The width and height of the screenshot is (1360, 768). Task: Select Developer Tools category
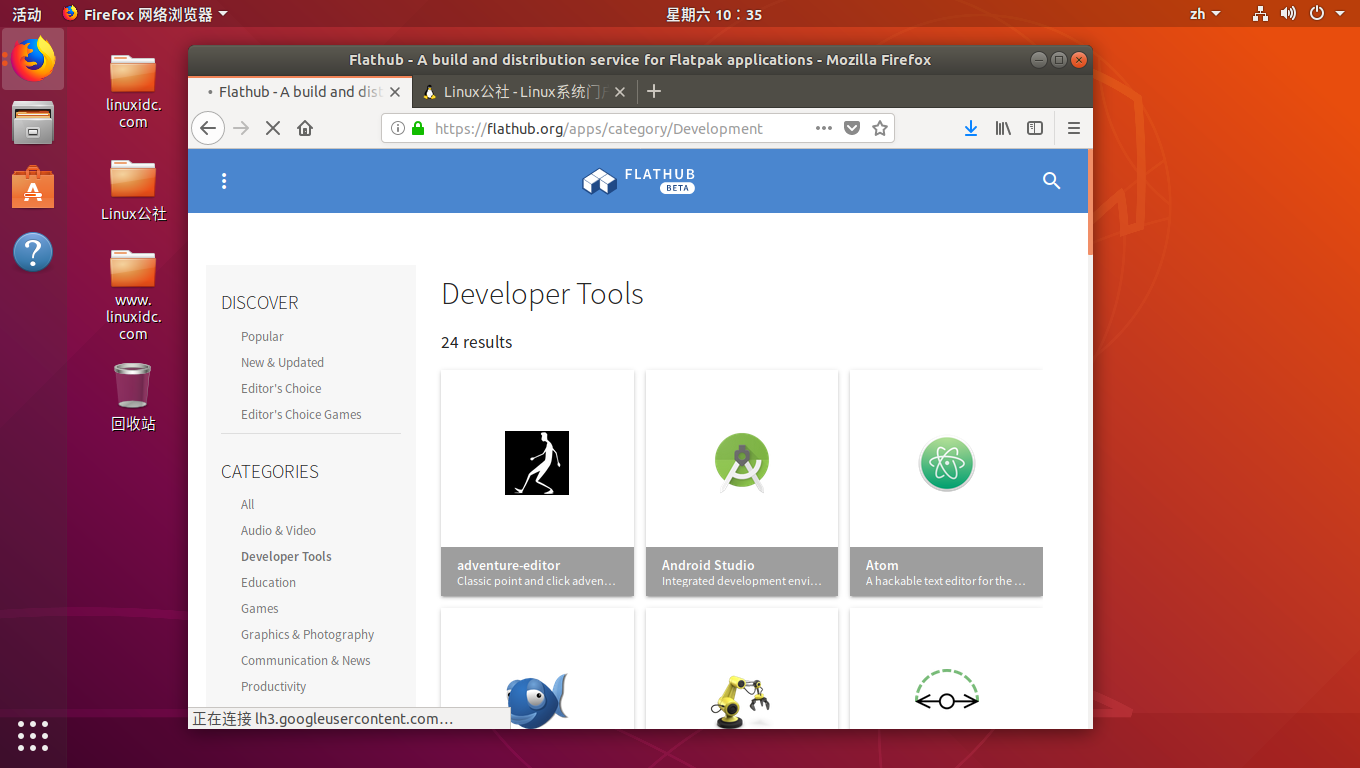point(286,557)
